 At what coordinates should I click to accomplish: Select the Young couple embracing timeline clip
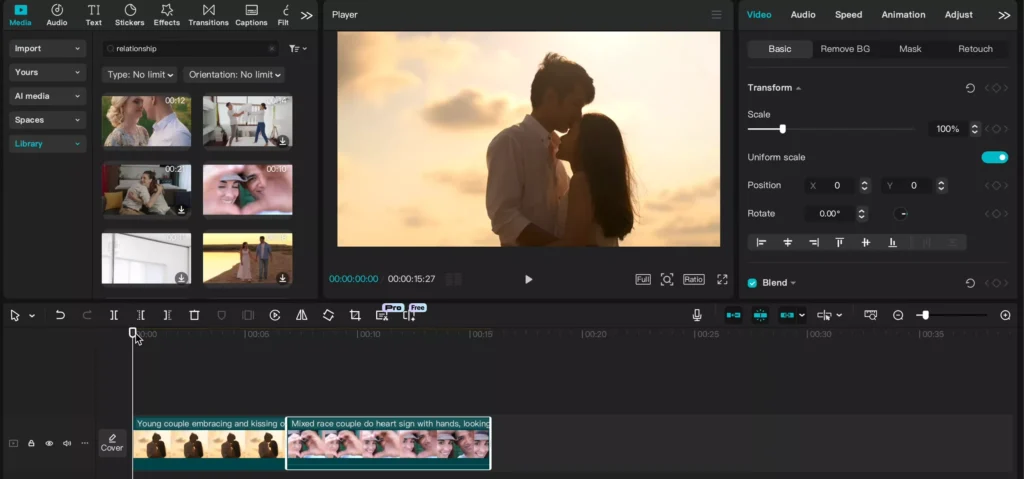tap(209, 443)
